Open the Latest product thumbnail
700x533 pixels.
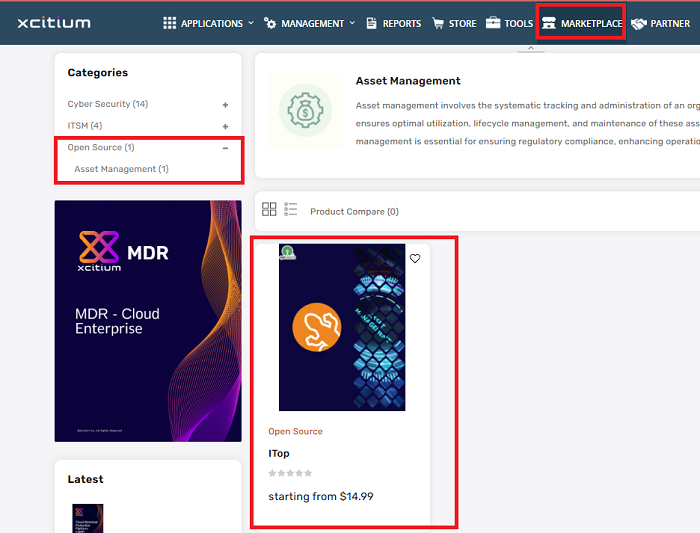click(x=88, y=518)
